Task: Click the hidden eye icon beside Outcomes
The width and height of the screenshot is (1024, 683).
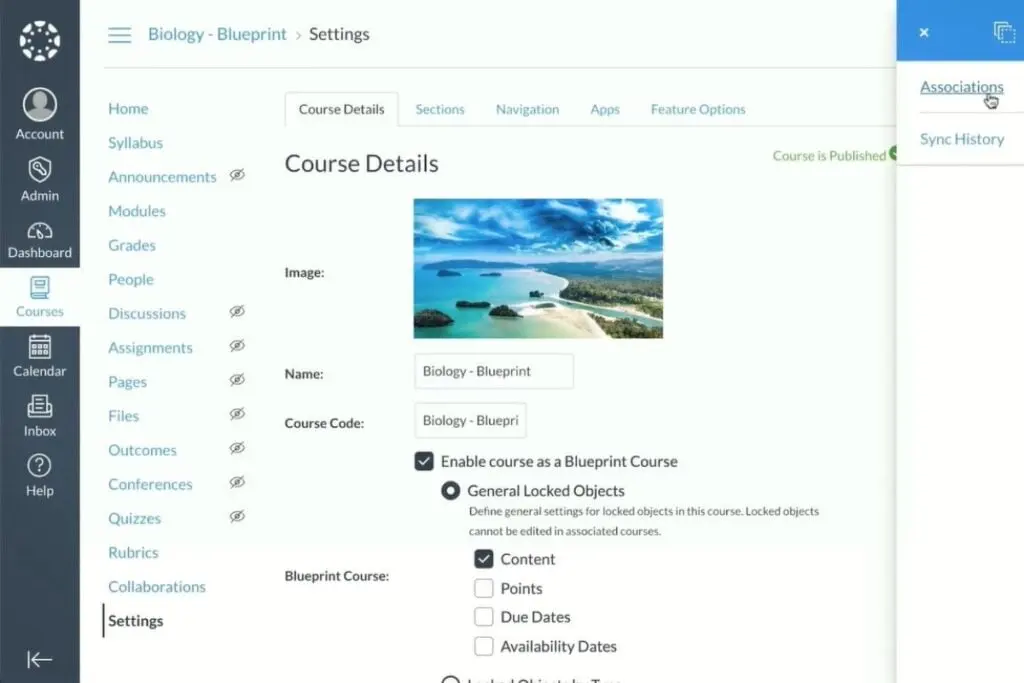Action: (237, 448)
